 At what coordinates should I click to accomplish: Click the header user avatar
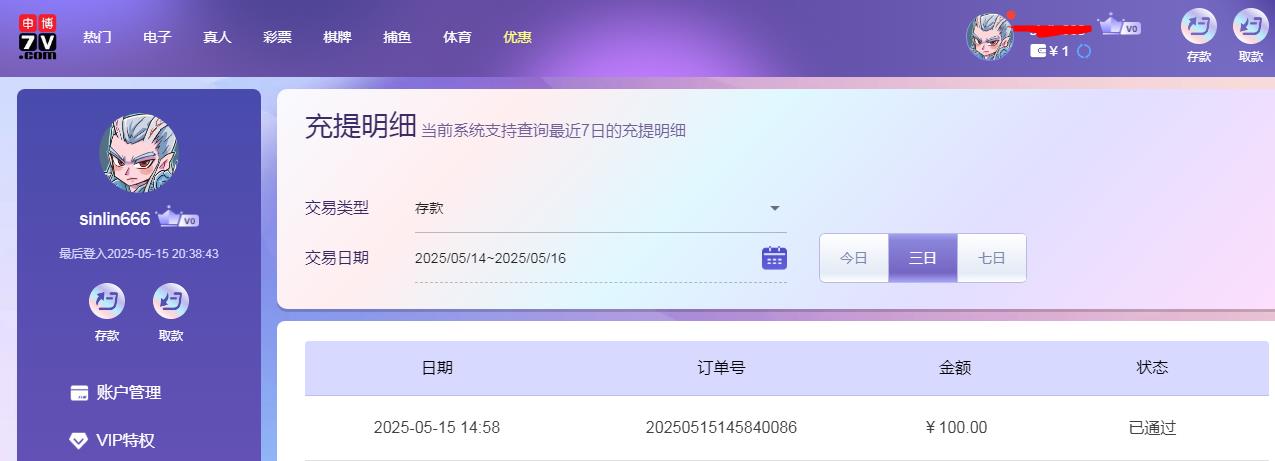(990, 37)
